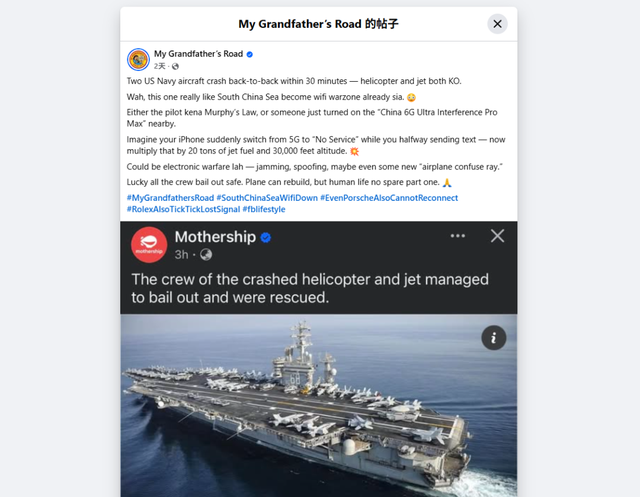Click the info icon on the carrier photo
This screenshot has height=497, width=640.
click(494, 337)
